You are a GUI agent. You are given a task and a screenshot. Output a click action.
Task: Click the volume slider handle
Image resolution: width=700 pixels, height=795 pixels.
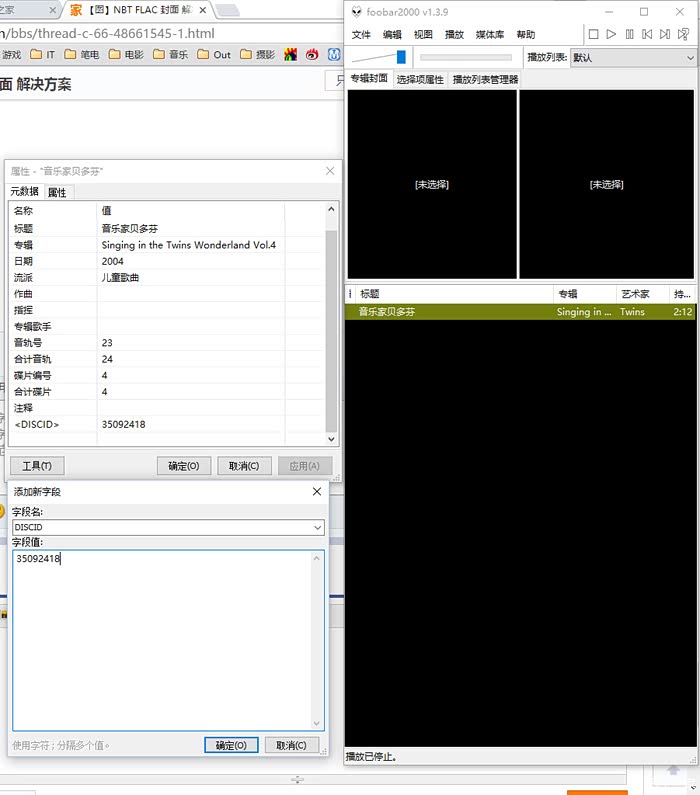pyautogui.click(x=401, y=57)
